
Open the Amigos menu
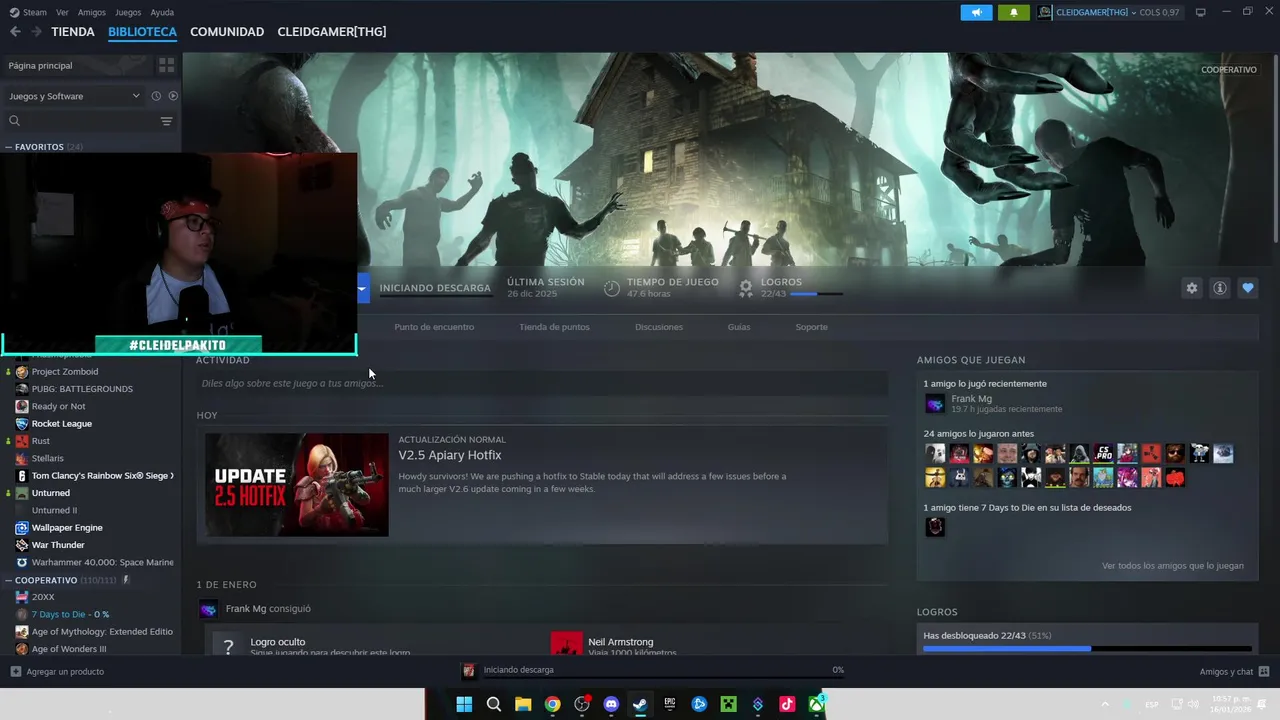(x=91, y=12)
